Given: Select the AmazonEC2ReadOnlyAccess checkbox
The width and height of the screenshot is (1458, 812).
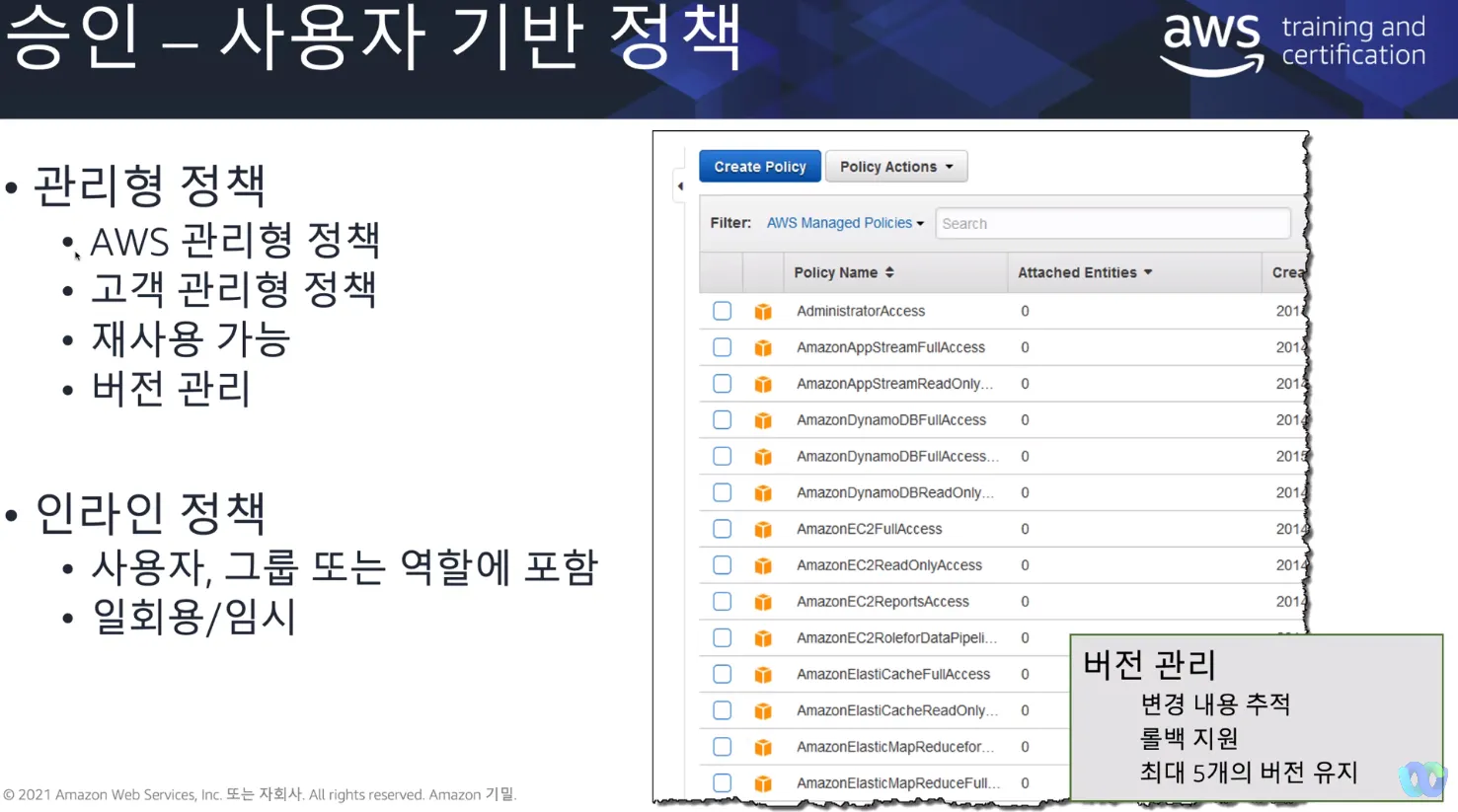Looking at the screenshot, I should [723, 565].
